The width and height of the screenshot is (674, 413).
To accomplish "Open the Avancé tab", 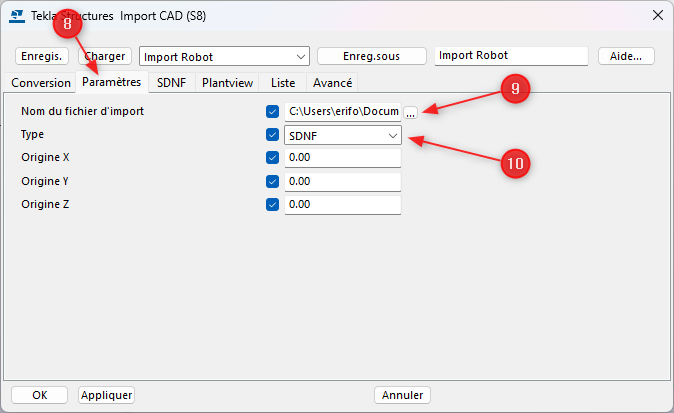I will [332, 83].
